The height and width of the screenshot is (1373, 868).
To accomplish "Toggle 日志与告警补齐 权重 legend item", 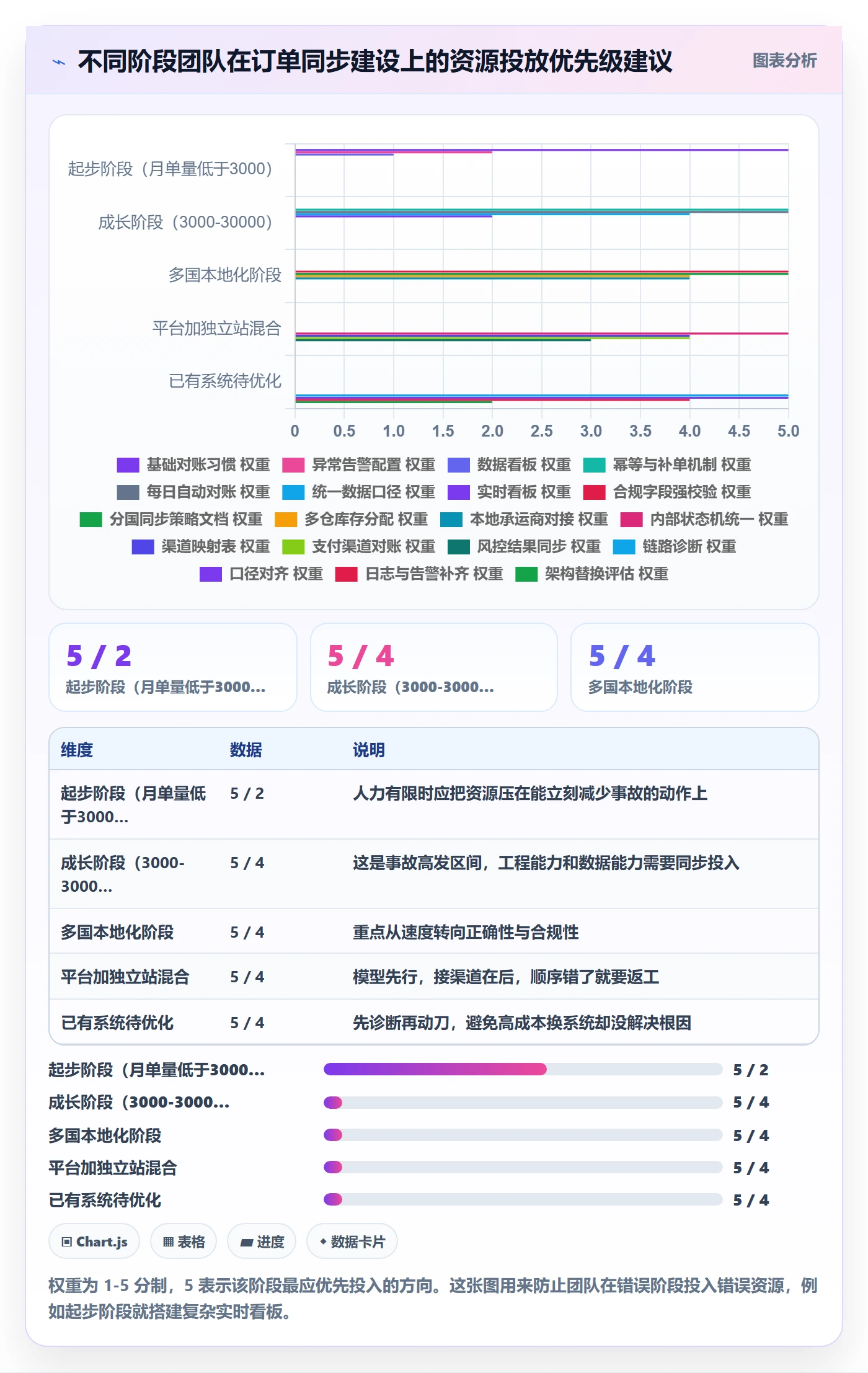I will point(419,574).
